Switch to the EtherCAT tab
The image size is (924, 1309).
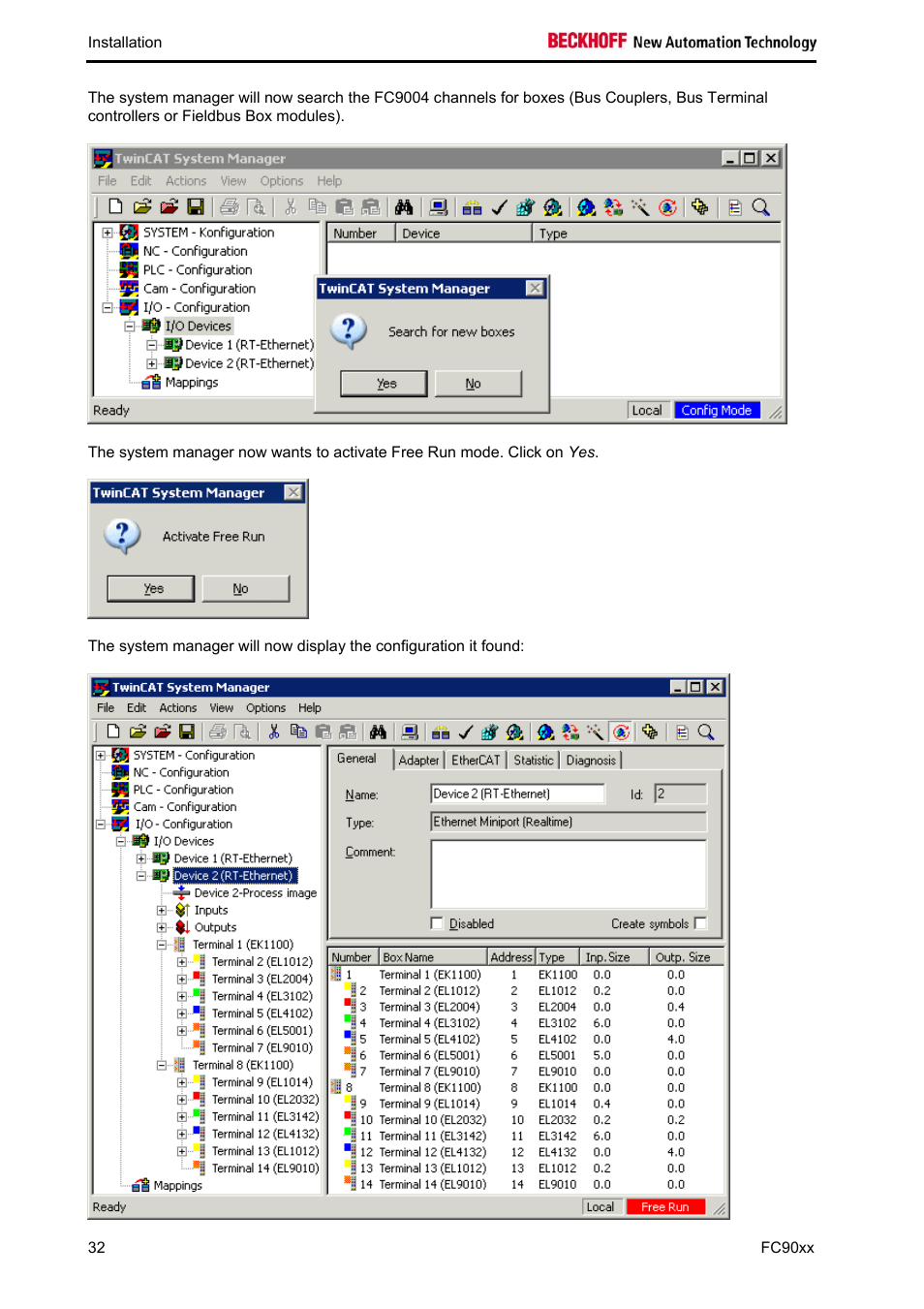tap(476, 761)
